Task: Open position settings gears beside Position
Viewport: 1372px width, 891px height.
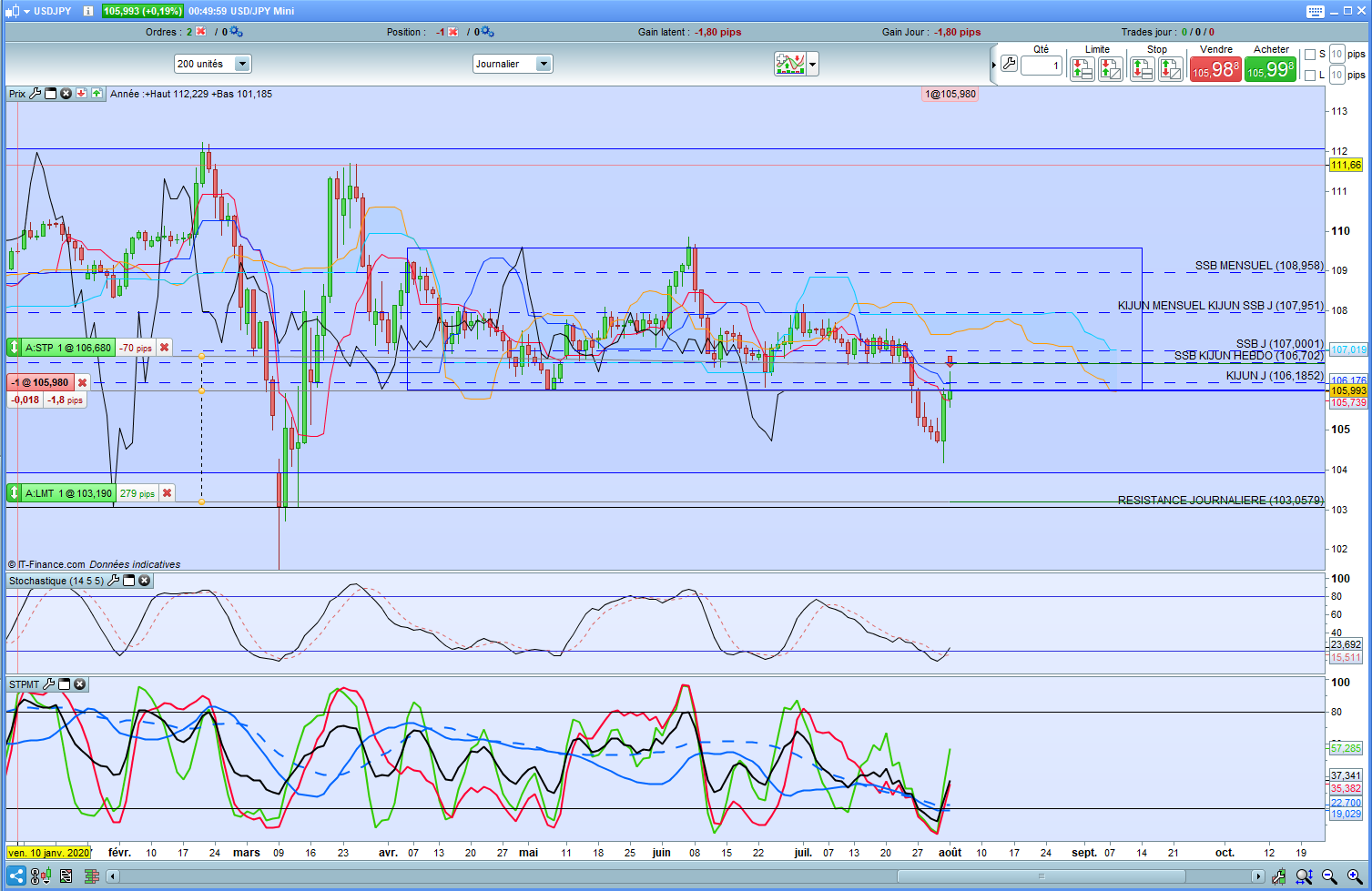Action: (x=487, y=32)
